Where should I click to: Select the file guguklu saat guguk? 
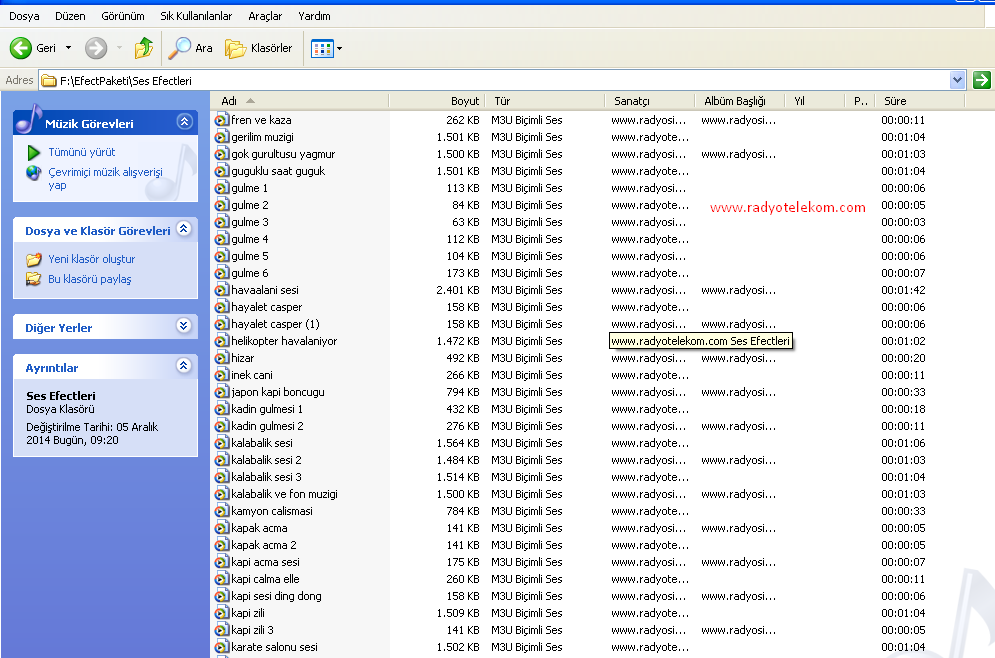(278, 171)
